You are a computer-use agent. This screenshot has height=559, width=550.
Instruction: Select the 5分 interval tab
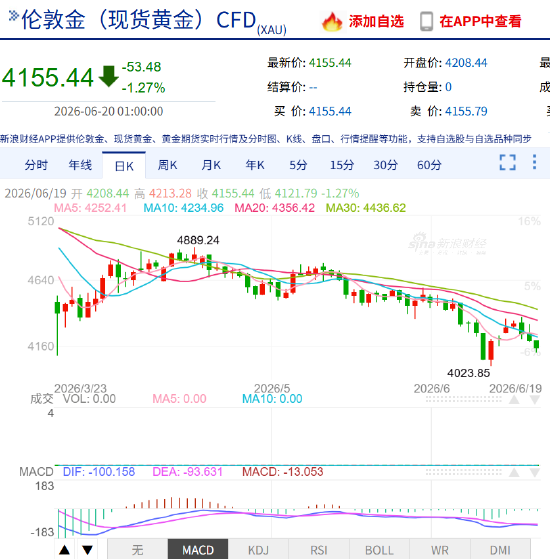tap(298, 165)
